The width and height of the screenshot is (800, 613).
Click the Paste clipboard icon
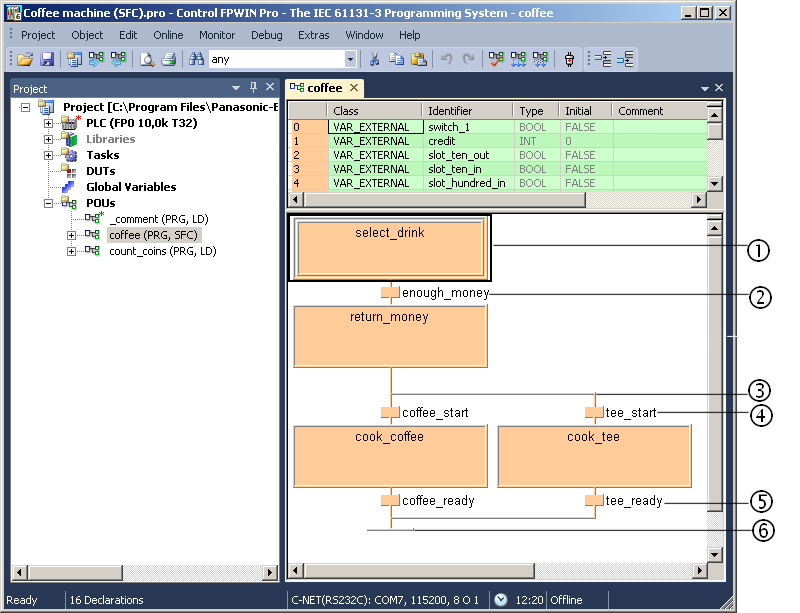point(419,60)
